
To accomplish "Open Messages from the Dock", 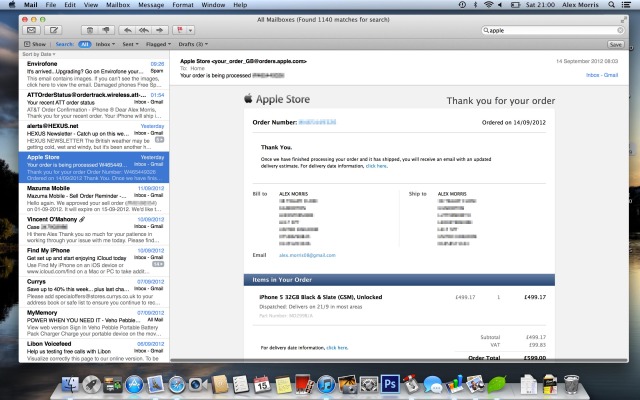I will pyautogui.click(x=432, y=384).
